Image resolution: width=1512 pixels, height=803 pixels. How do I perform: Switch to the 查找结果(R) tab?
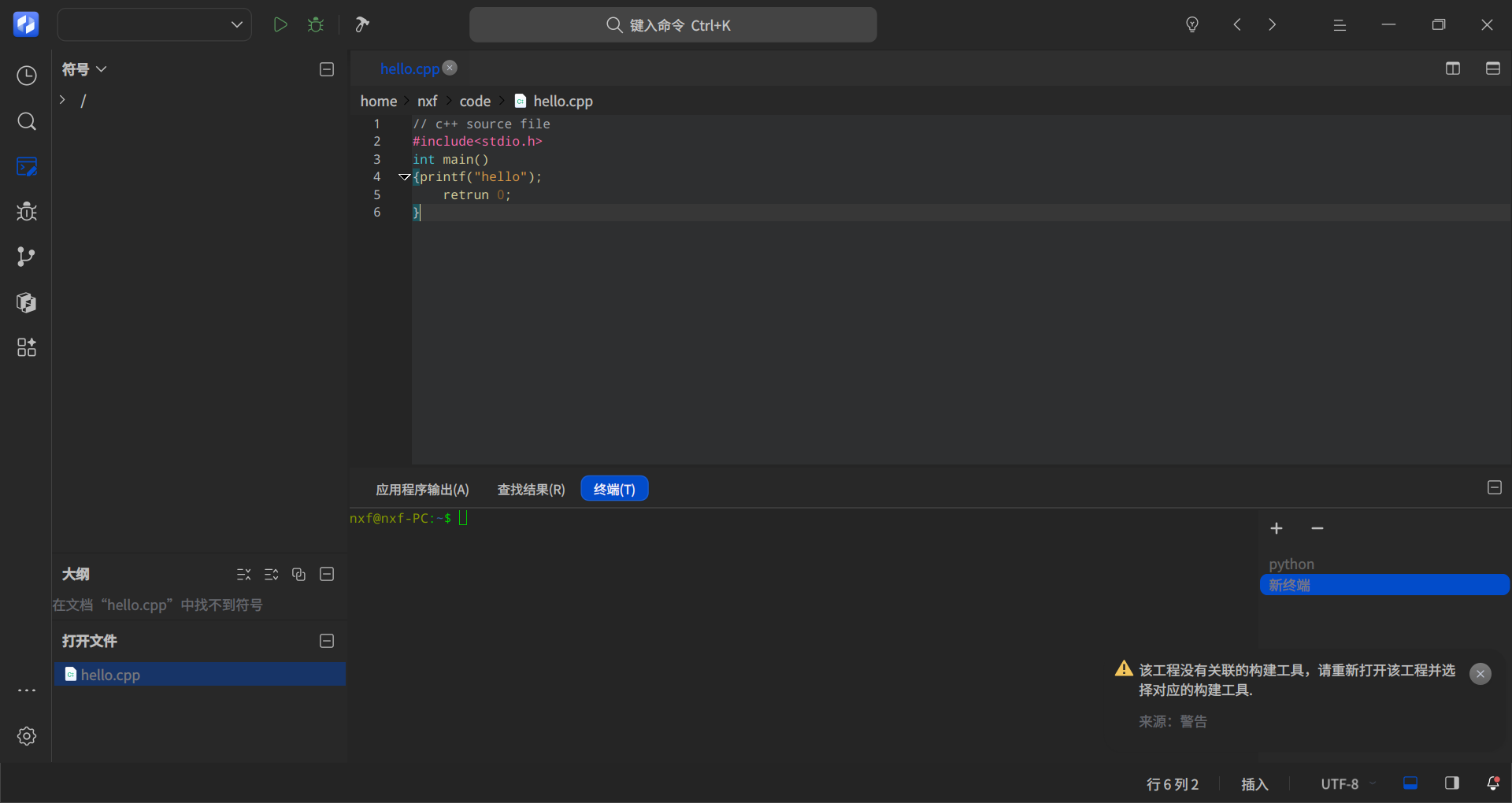pos(532,490)
